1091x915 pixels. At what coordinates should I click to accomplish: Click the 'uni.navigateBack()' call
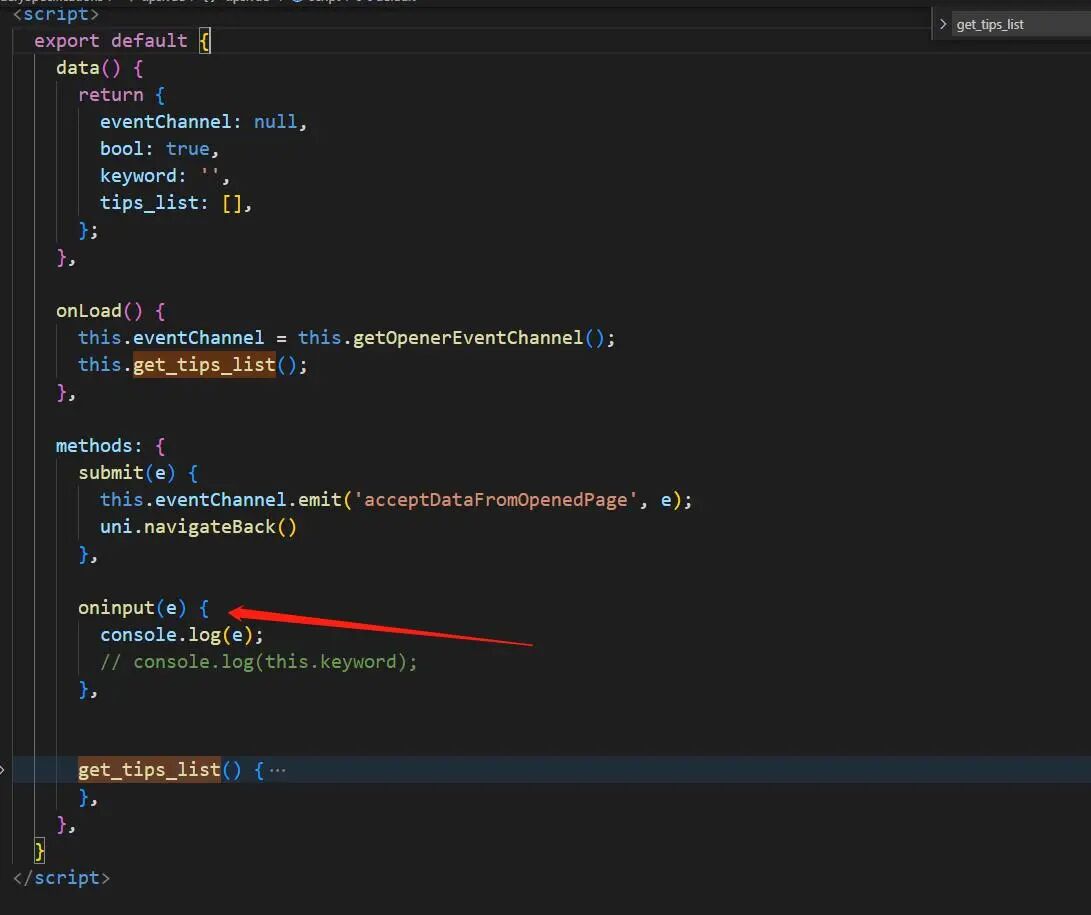pyautogui.click(x=198, y=527)
